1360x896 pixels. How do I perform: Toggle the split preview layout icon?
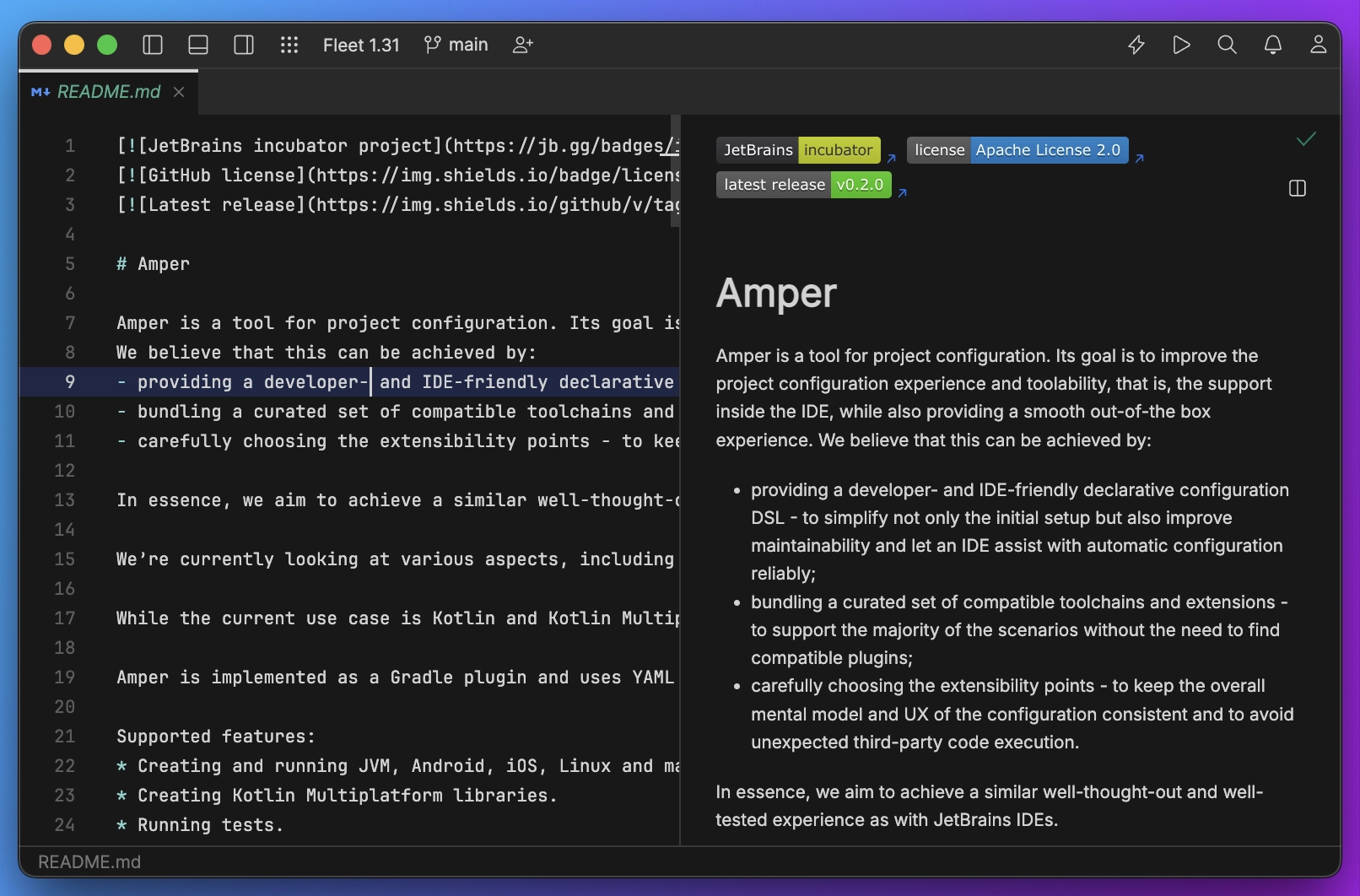pyautogui.click(x=1298, y=188)
